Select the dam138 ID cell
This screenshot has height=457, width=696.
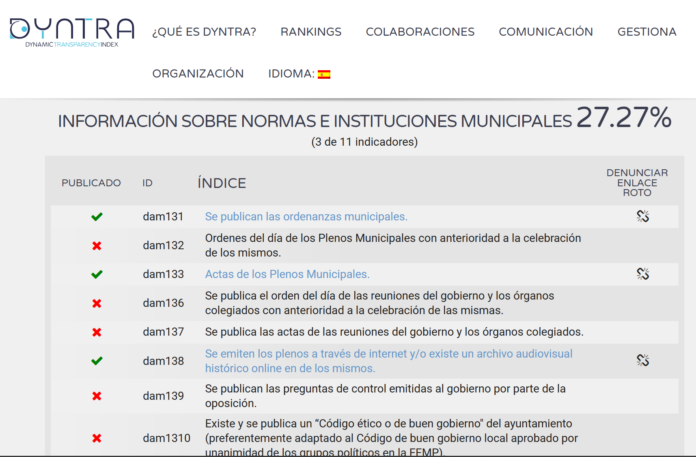[163, 361]
